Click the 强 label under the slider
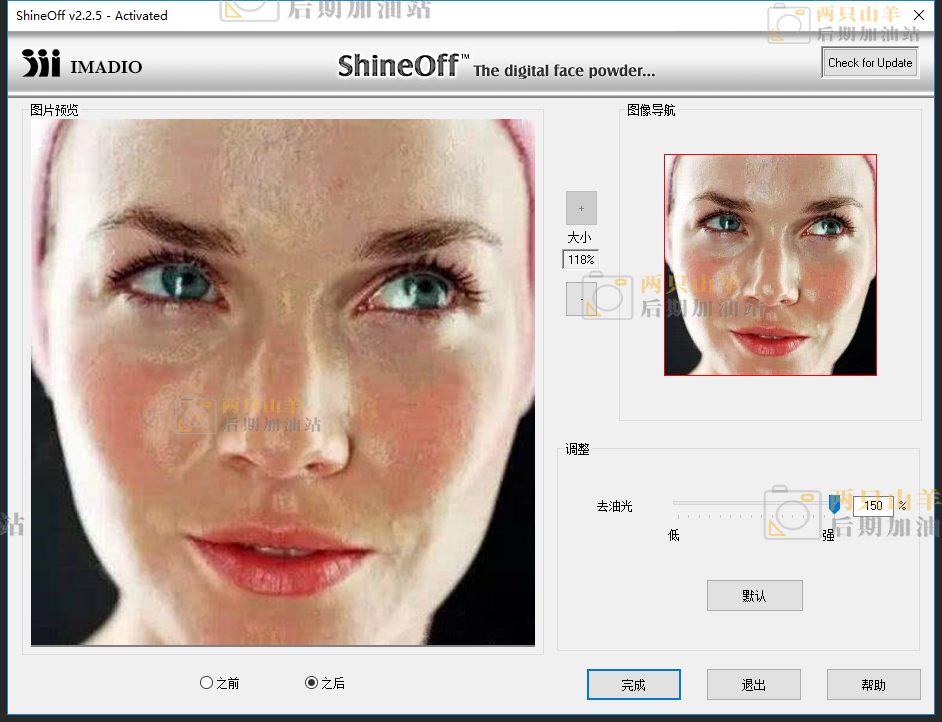 pos(828,535)
